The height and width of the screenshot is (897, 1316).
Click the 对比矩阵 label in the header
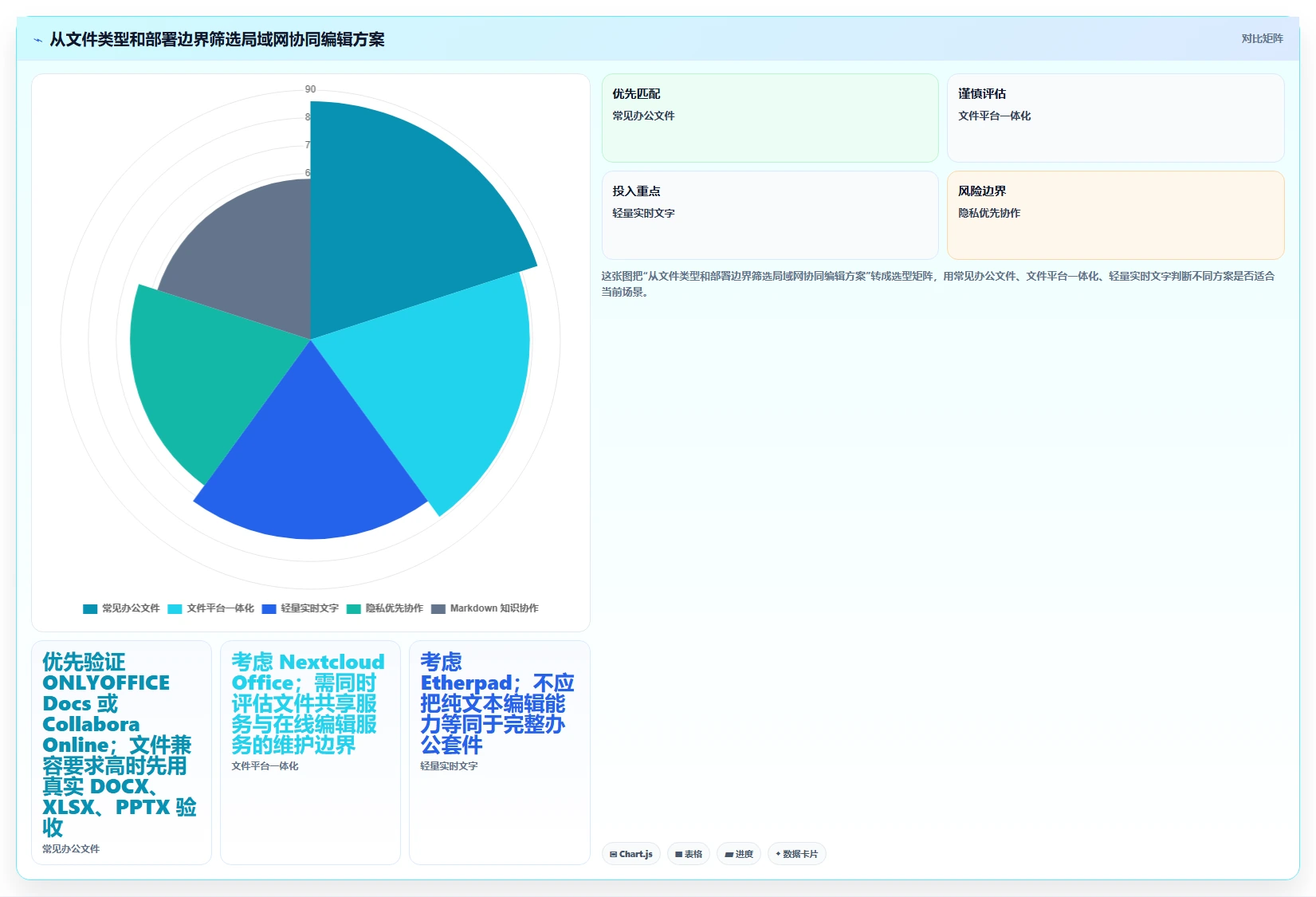tap(1262, 38)
